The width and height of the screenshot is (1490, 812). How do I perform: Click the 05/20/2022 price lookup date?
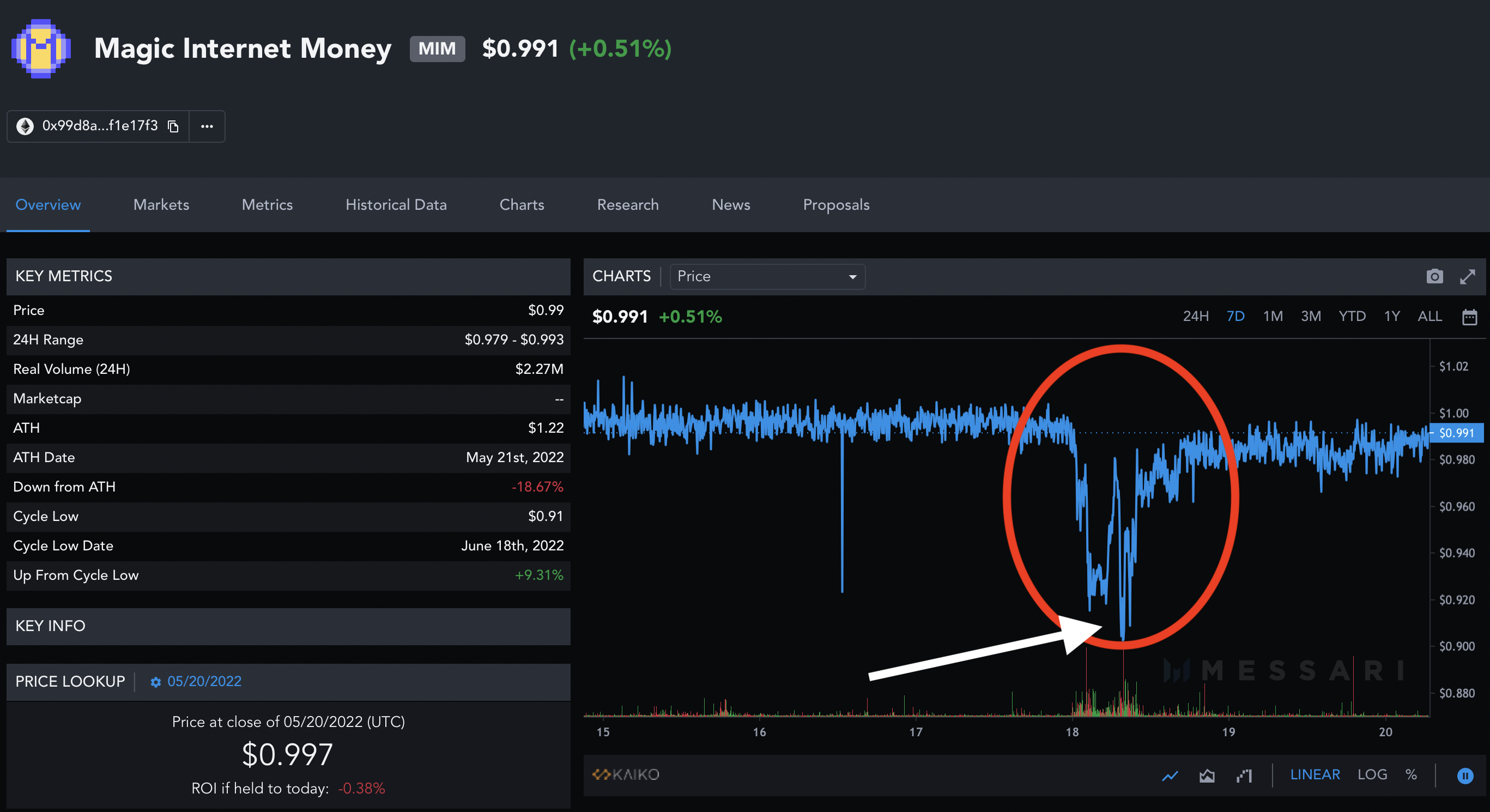pos(204,681)
